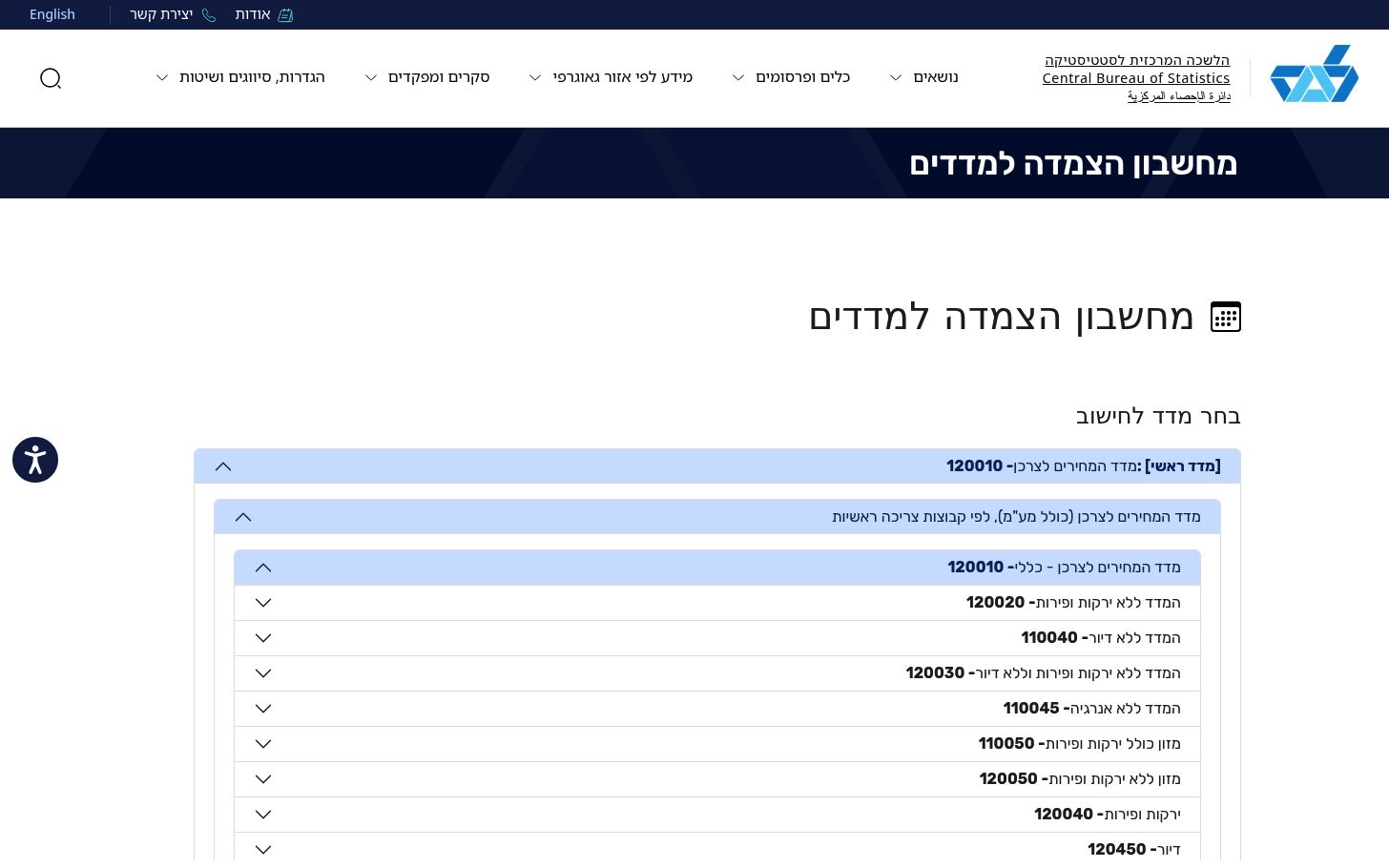The height and width of the screenshot is (868, 1389).
Task: Click the phone icon beside יצירת קשר
Action: pyautogui.click(x=209, y=15)
